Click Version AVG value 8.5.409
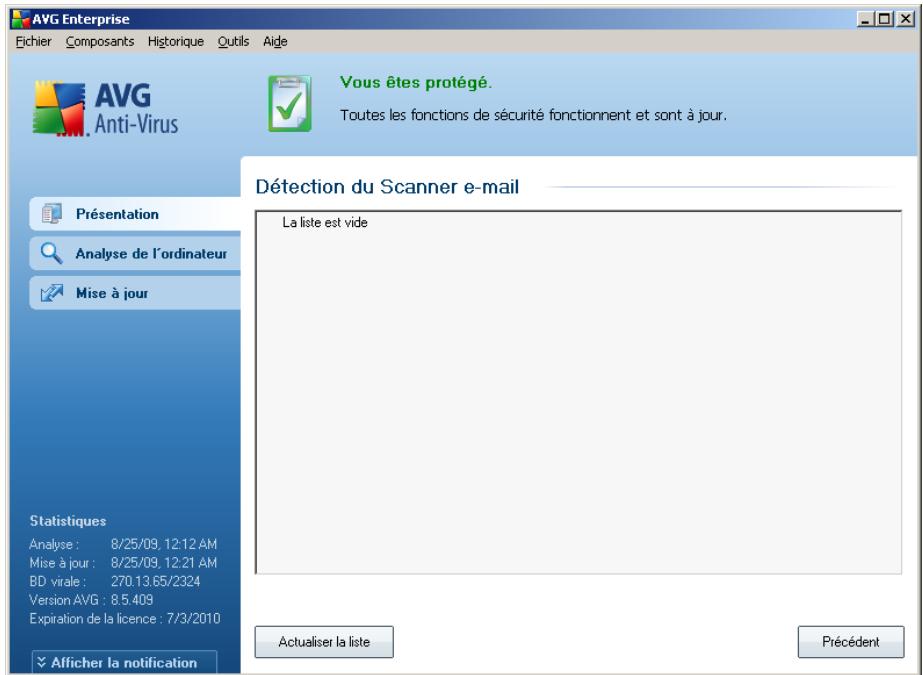The width and height of the screenshot is (923, 675). click(132, 600)
